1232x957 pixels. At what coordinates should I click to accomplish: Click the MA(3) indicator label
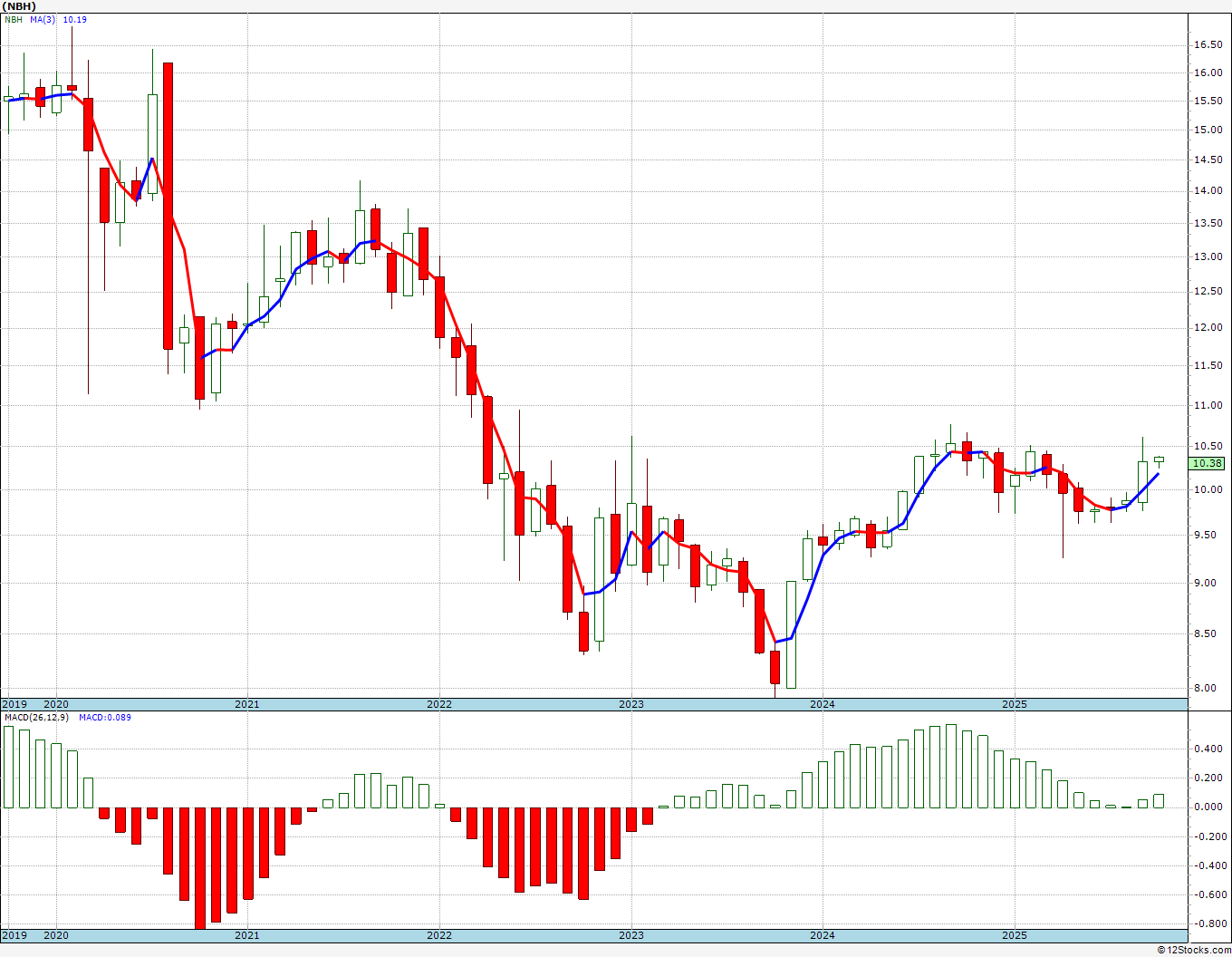(x=43, y=19)
